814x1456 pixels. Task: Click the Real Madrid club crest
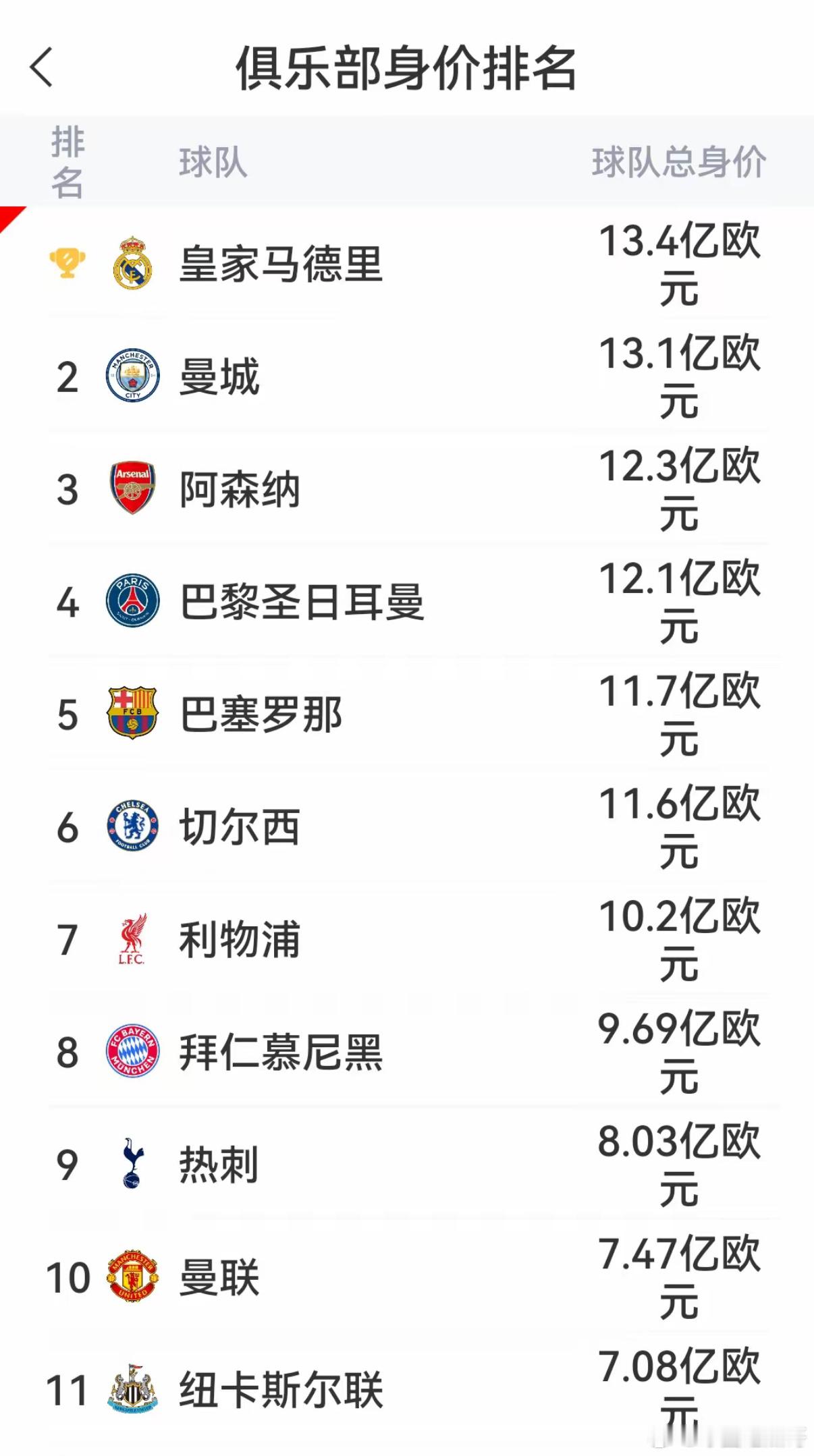tap(132, 263)
